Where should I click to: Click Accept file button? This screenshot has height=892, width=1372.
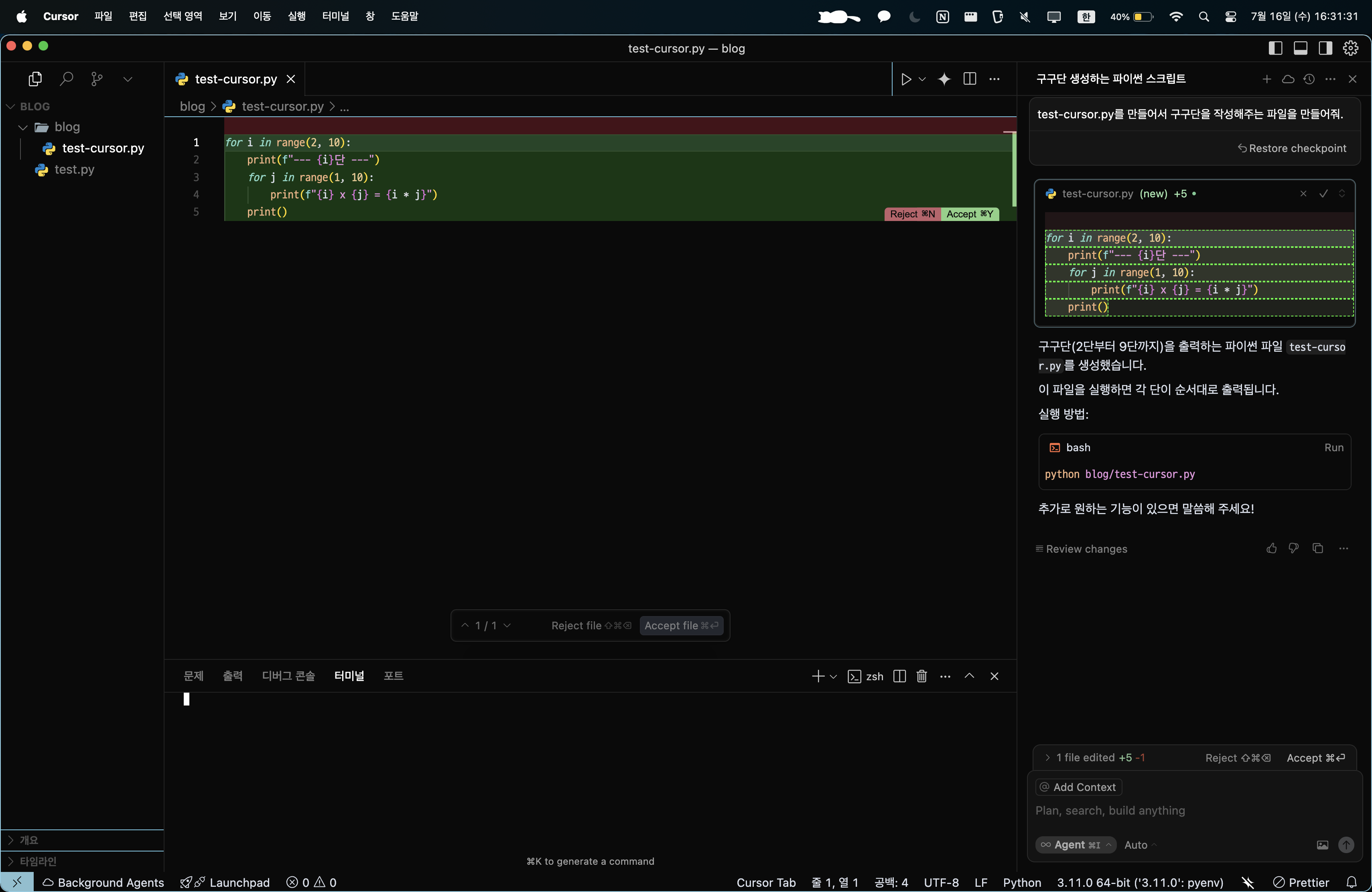[x=681, y=625]
